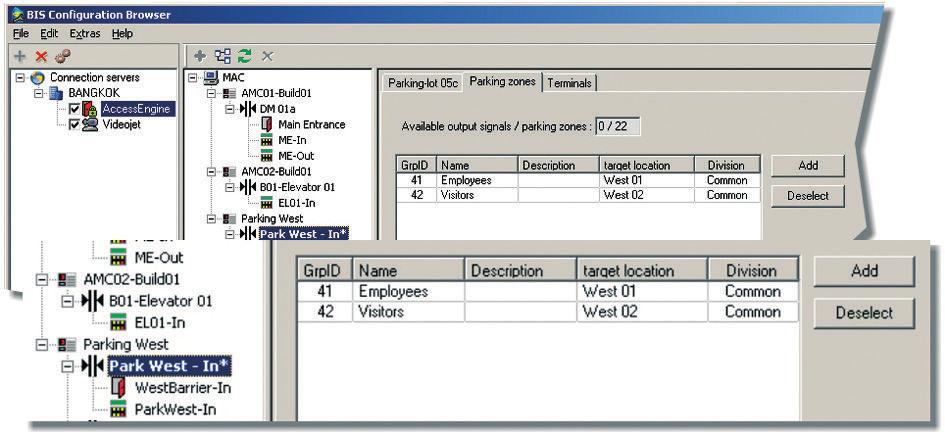945x435 pixels.
Task: Click the ParkWest-In reader icon
Action: (x=119, y=410)
